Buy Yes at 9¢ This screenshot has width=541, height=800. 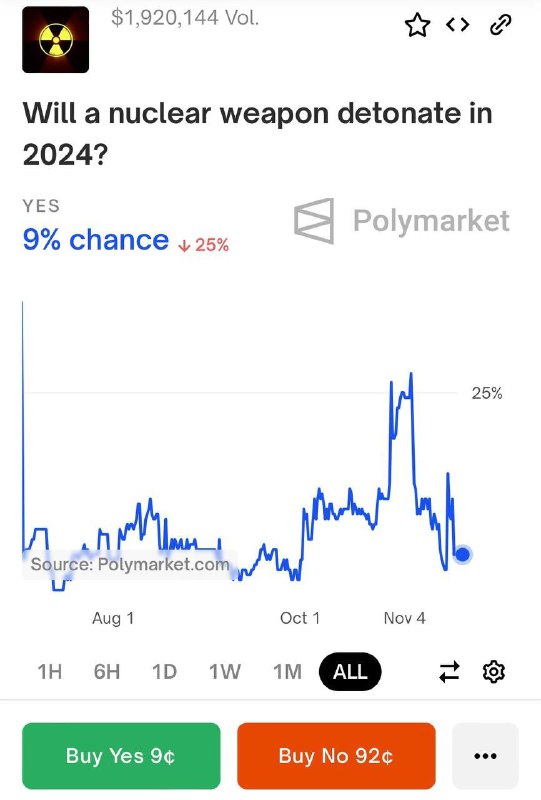point(121,756)
